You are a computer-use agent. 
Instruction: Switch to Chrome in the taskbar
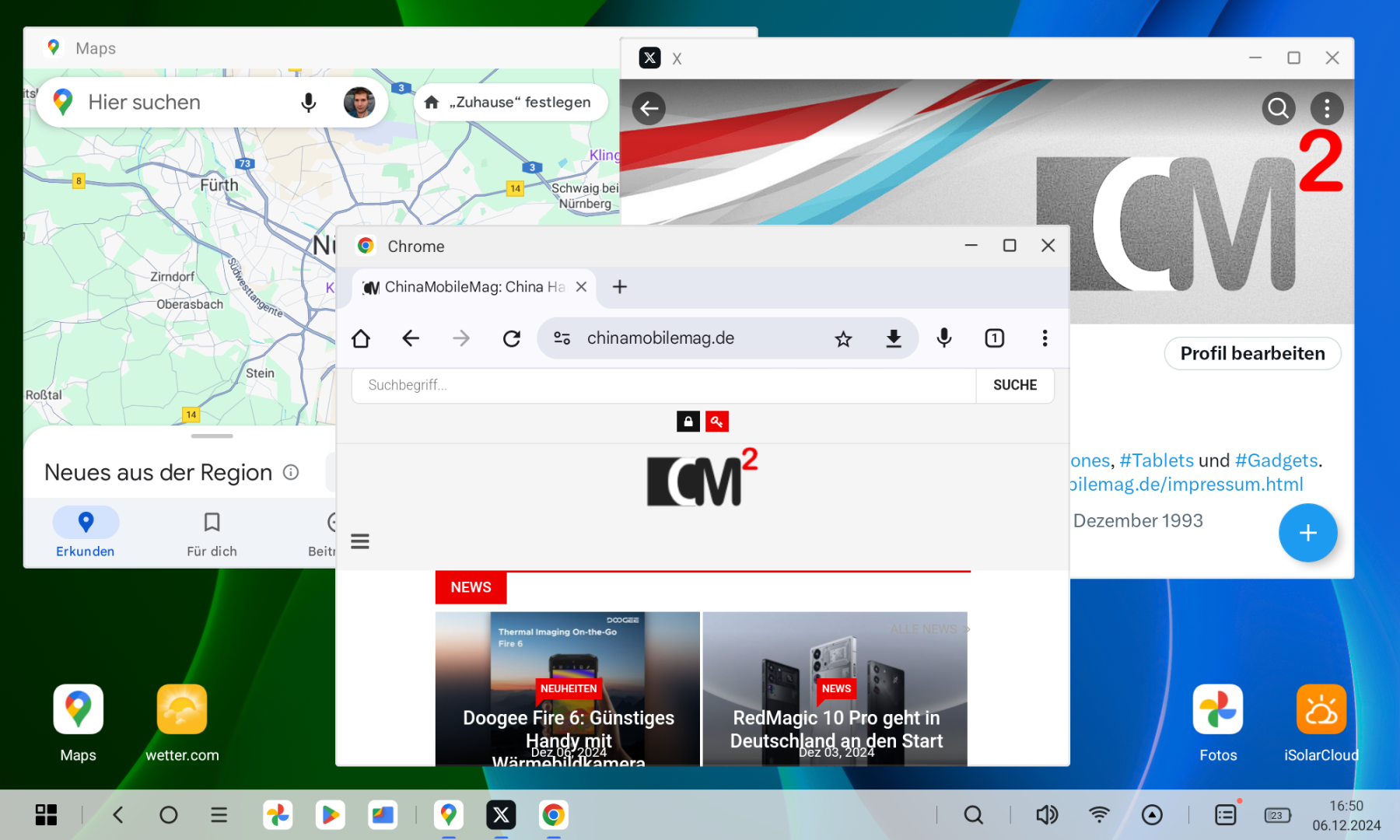pos(553,814)
